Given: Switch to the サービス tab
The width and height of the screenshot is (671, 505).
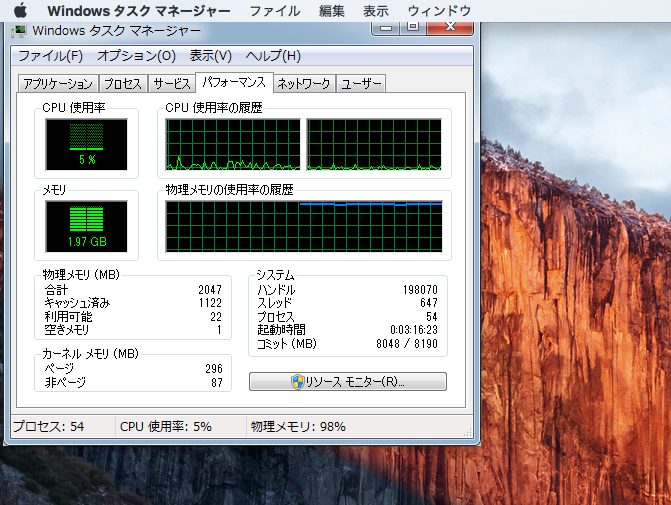Looking at the screenshot, I should [172, 83].
